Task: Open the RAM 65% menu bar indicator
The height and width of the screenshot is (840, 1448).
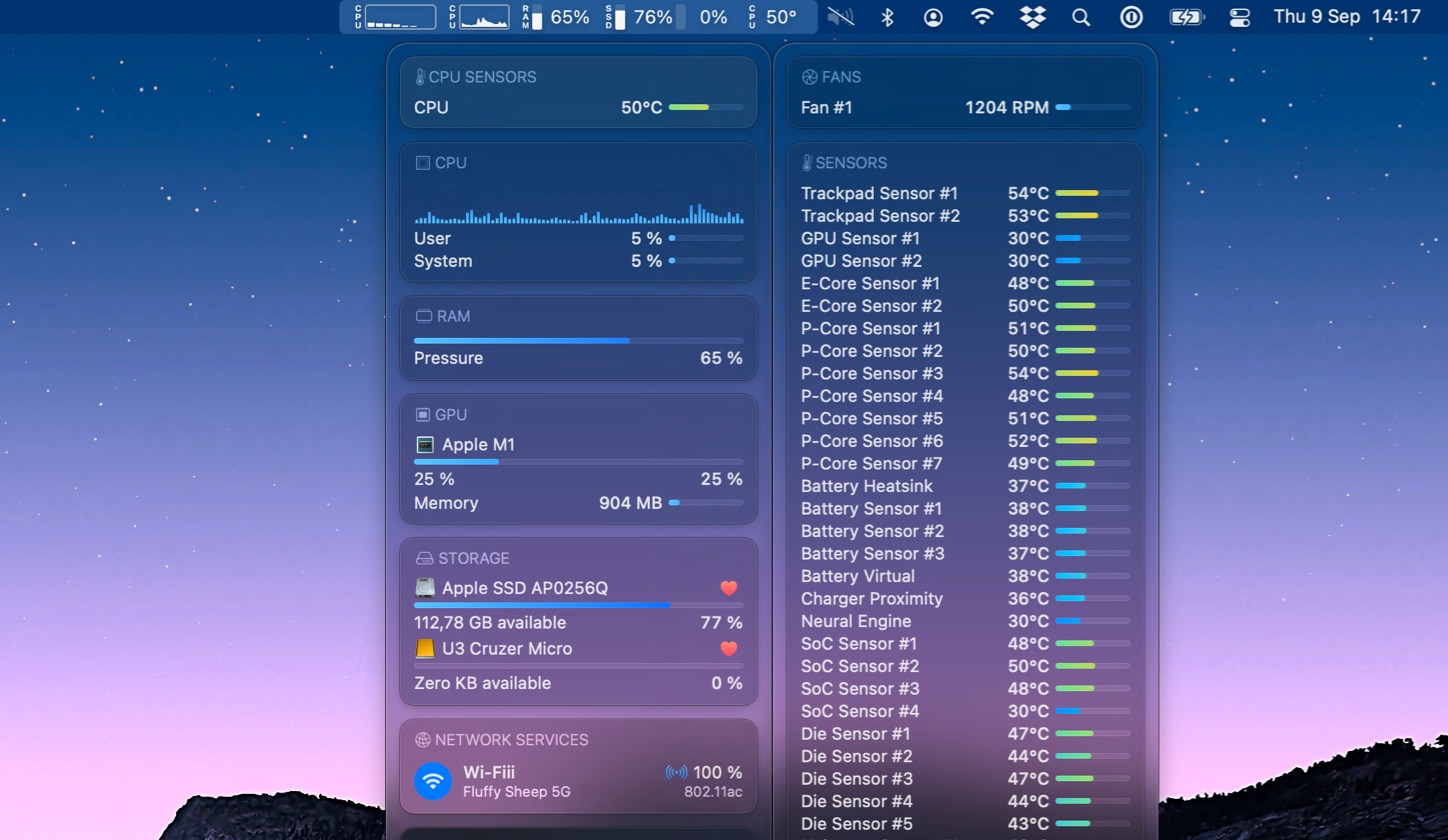Action: [x=556, y=17]
